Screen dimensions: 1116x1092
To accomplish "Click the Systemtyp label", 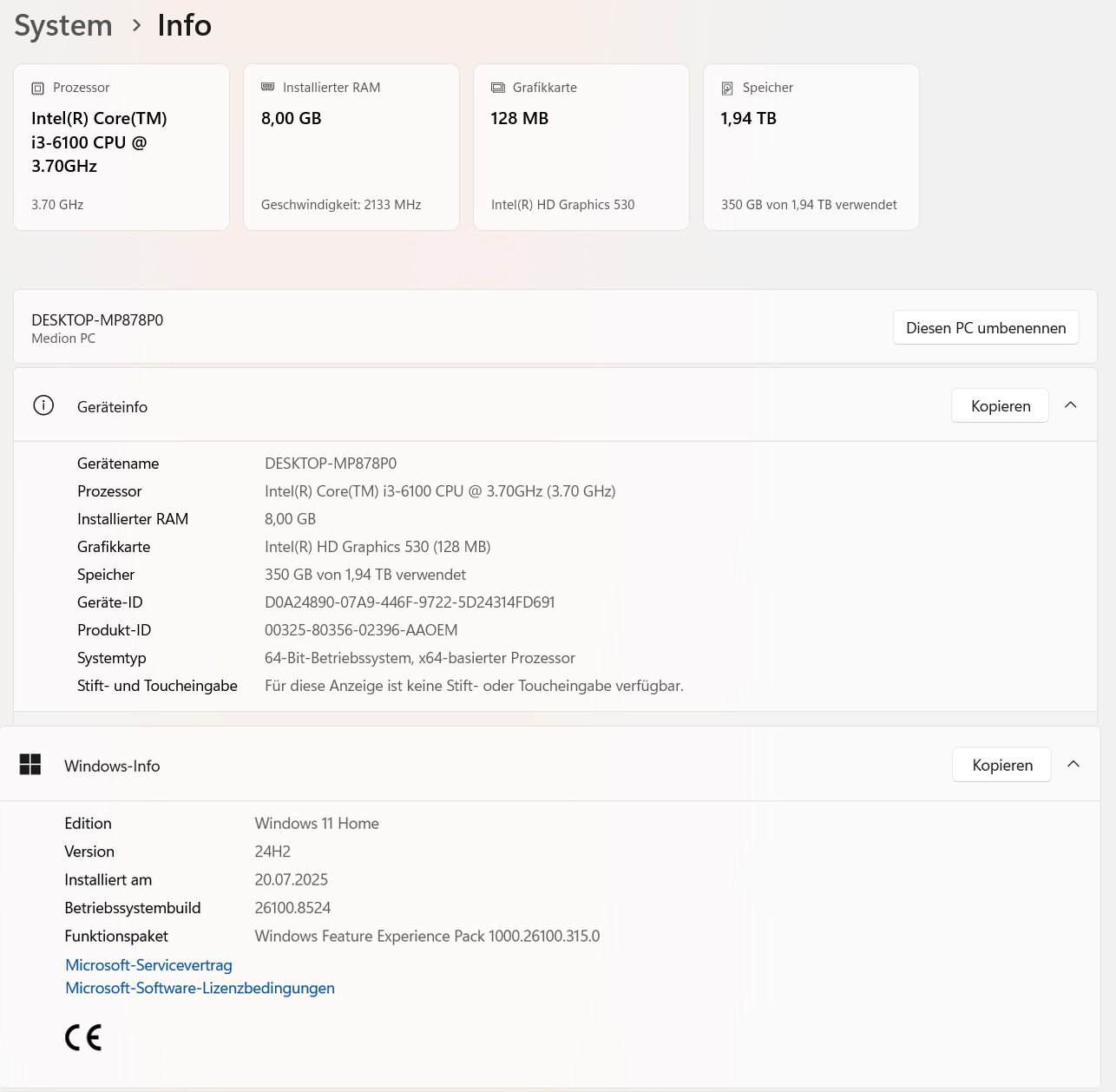I will [111, 658].
